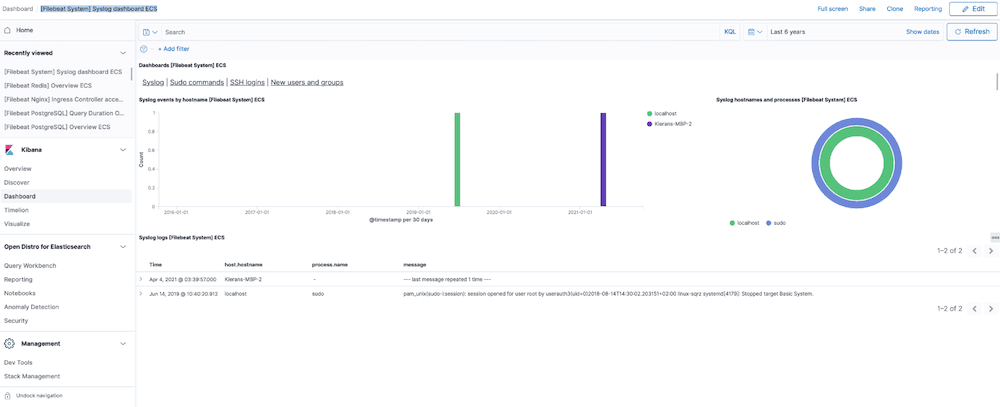This screenshot has height=407, width=1000.
Task: Open recently viewed PostgreSQL Query Duration
Action: pyautogui.click(x=64, y=113)
